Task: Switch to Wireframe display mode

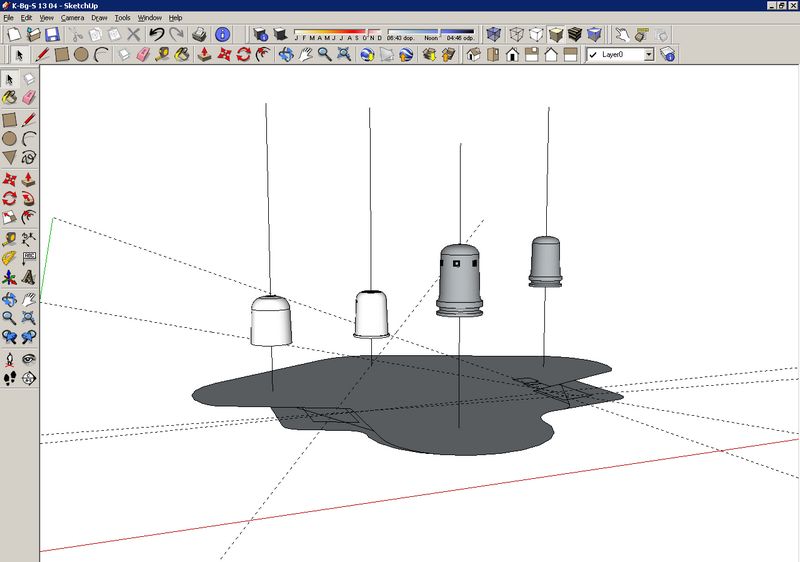Action: [x=515, y=34]
